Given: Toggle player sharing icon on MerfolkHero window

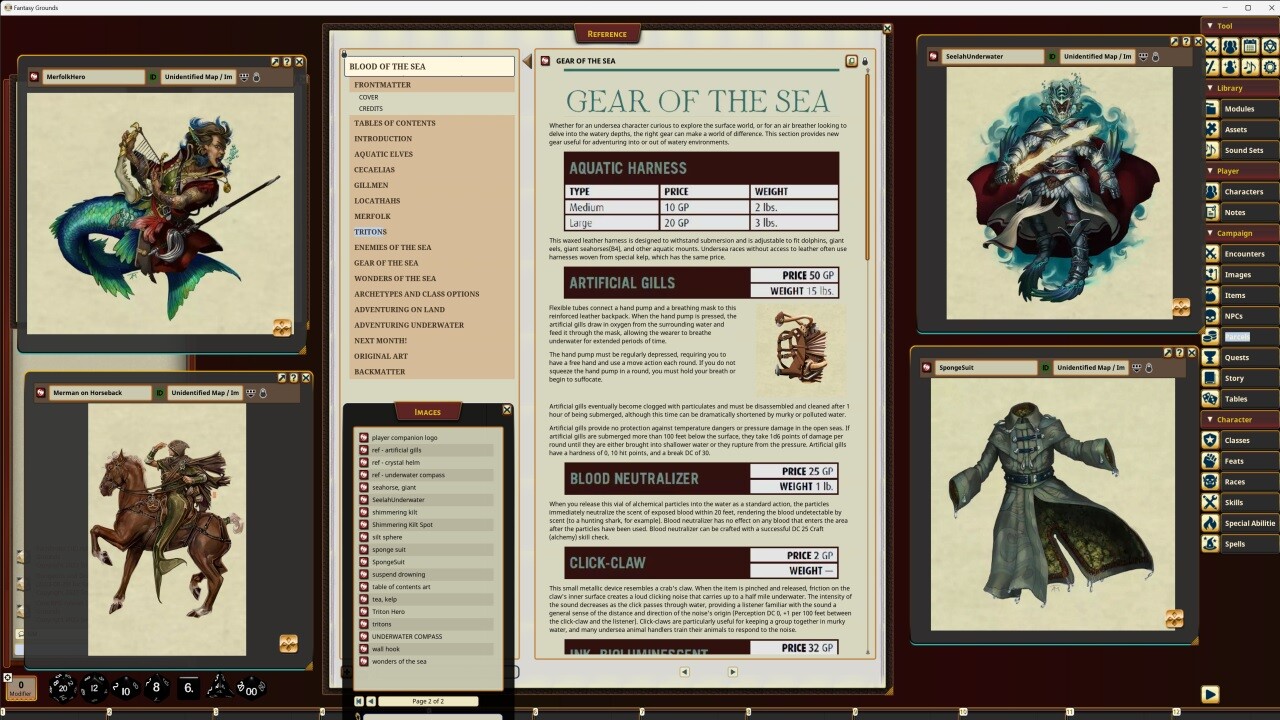Looking at the screenshot, I should click(x=244, y=77).
